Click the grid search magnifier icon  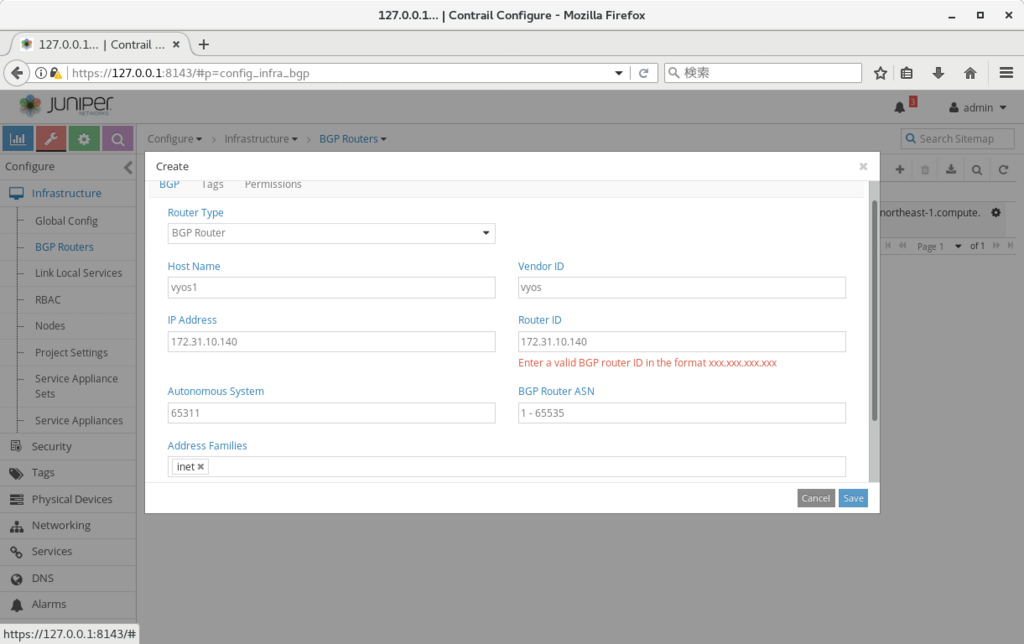tap(977, 170)
